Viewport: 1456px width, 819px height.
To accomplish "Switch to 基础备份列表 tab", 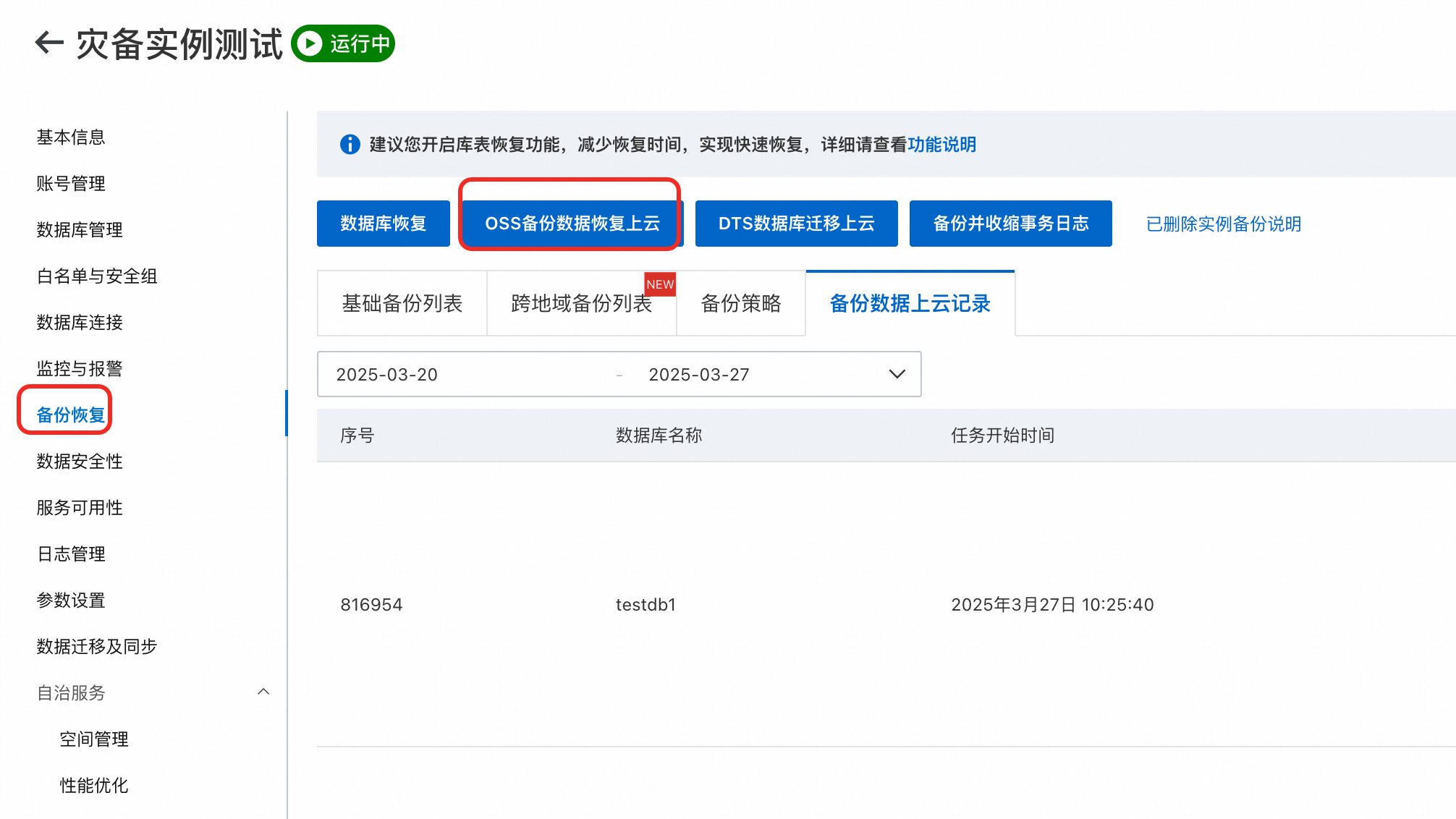I will [x=402, y=303].
